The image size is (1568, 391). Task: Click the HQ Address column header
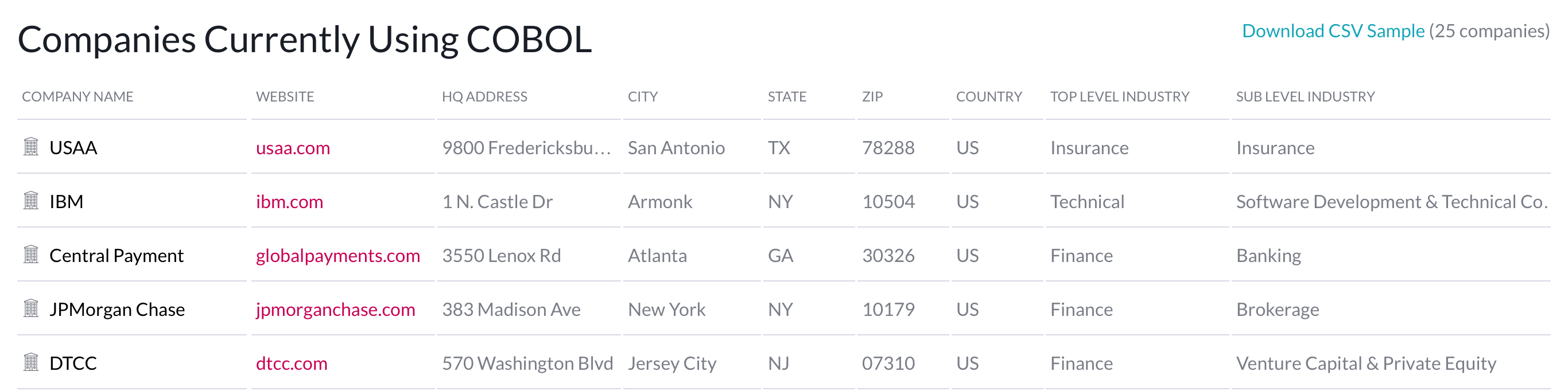point(484,97)
